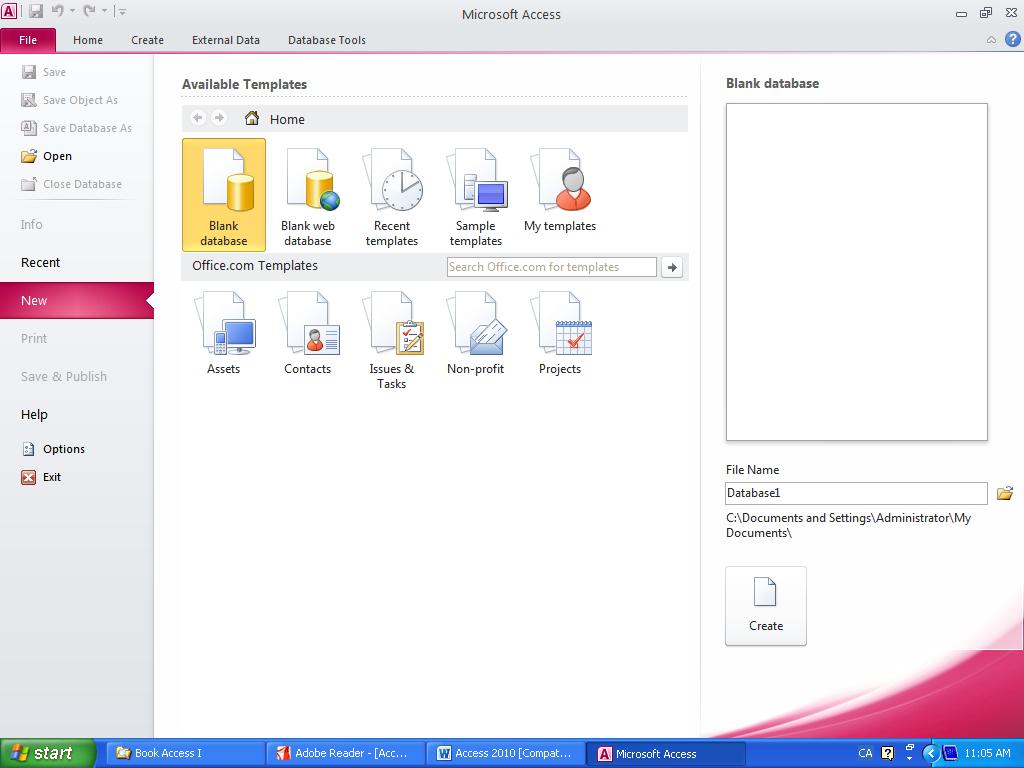Open the Projects templates
The height and width of the screenshot is (768, 1024).
click(560, 334)
